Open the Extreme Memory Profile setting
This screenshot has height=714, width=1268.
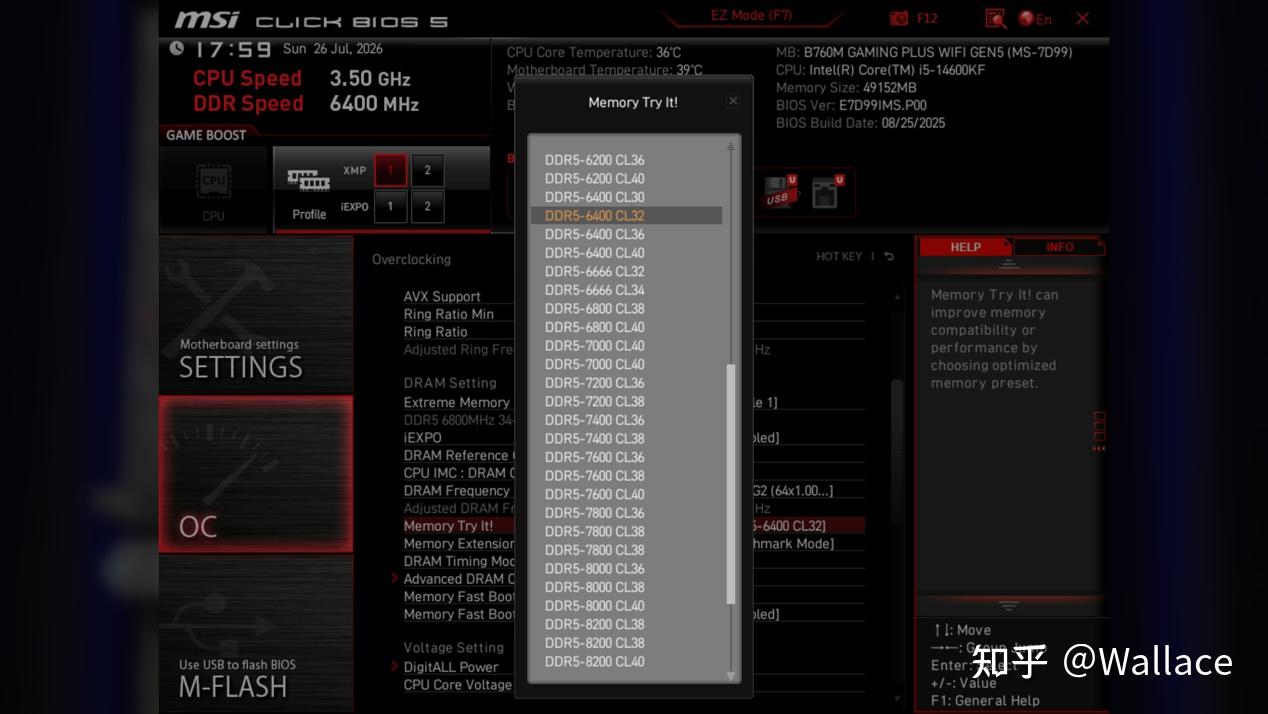pyautogui.click(x=634, y=402)
